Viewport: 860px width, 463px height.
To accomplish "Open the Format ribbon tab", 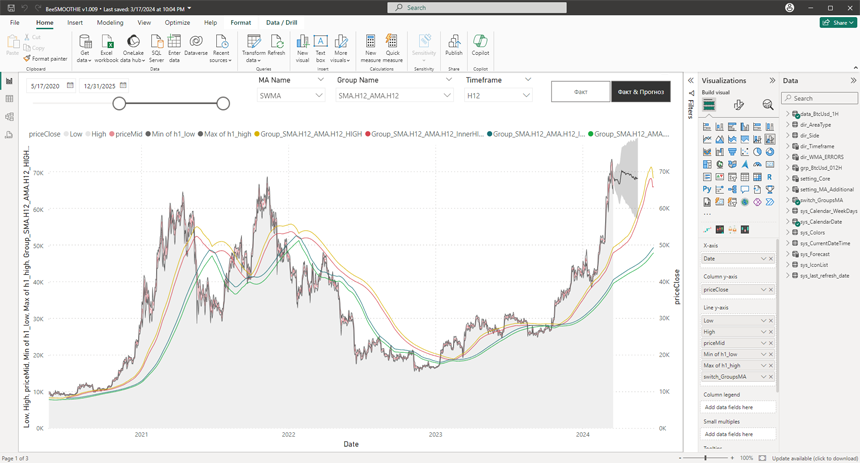I will pyautogui.click(x=241, y=22).
